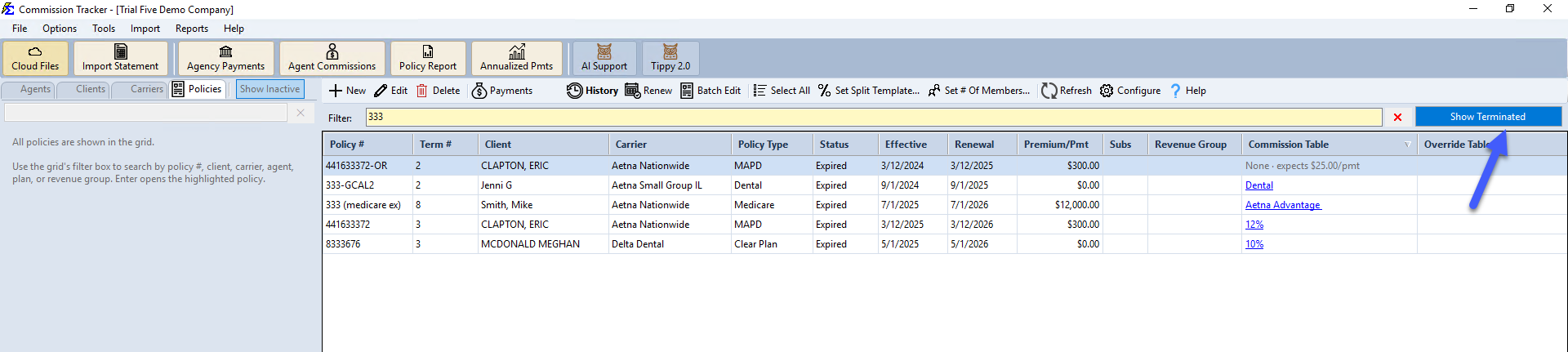Switch to the Agents tab

tap(29, 89)
